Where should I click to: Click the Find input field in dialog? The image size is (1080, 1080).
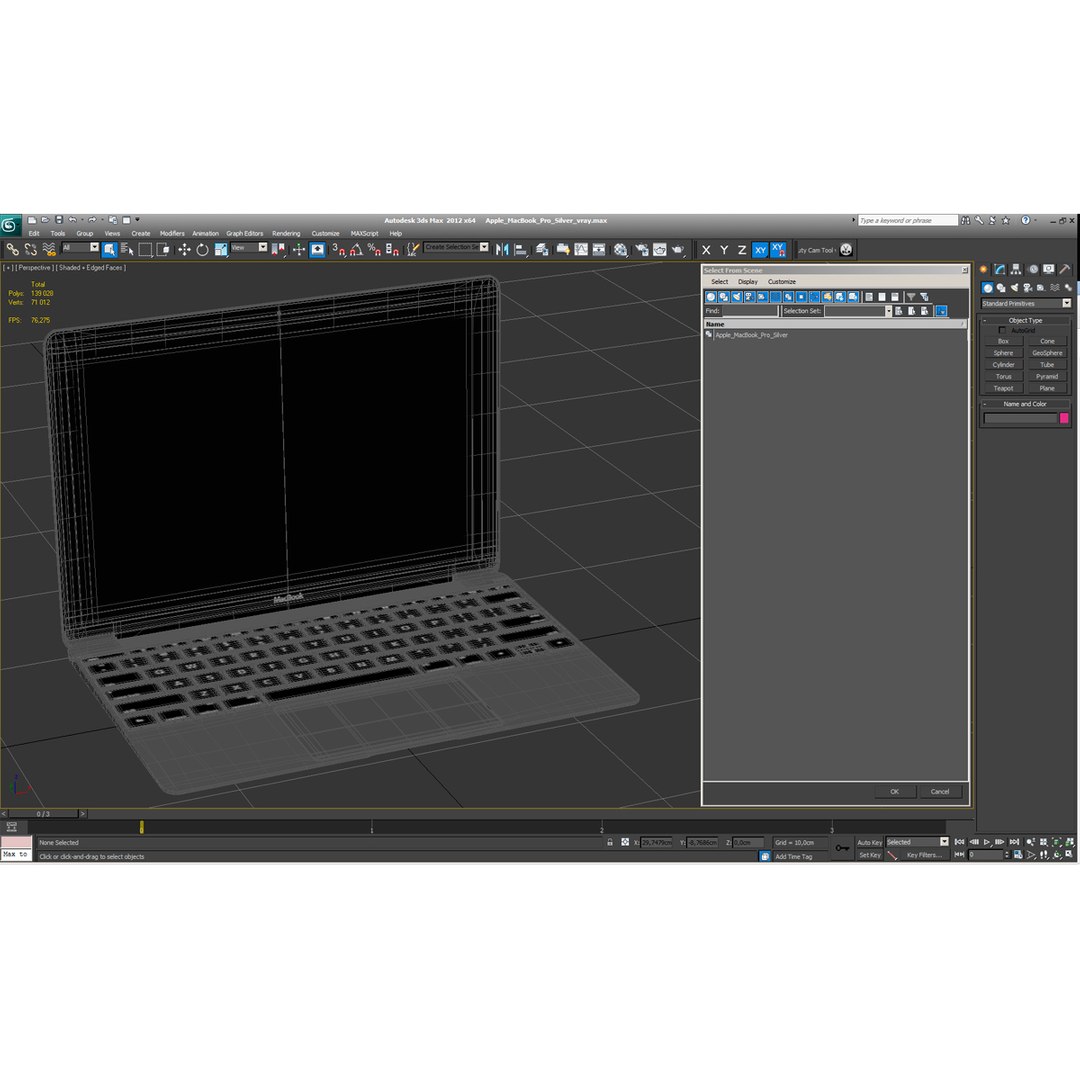click(x=749, y=311)
